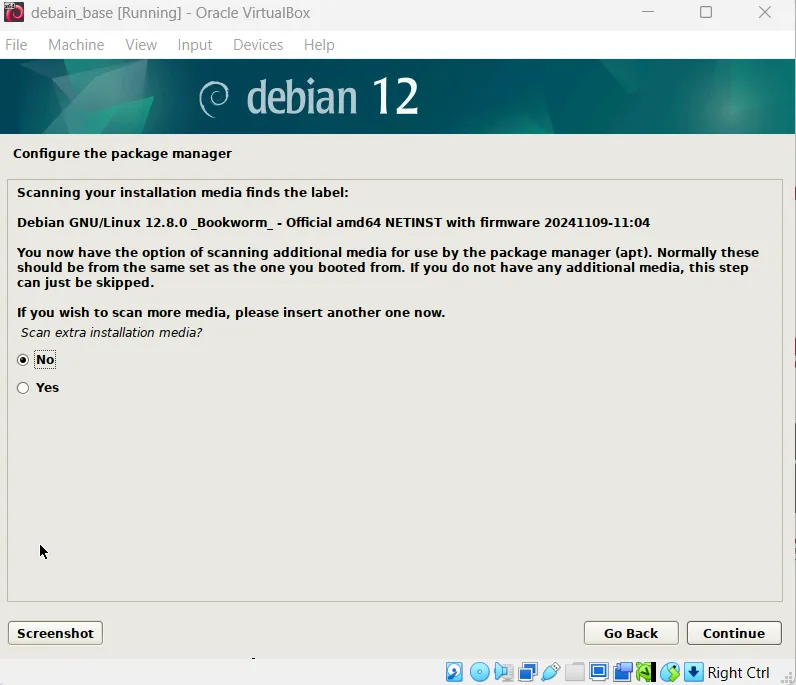Click the Right Ctrl host key label
This screenshot has height=685, width=796.
click(x=739, y=672)
